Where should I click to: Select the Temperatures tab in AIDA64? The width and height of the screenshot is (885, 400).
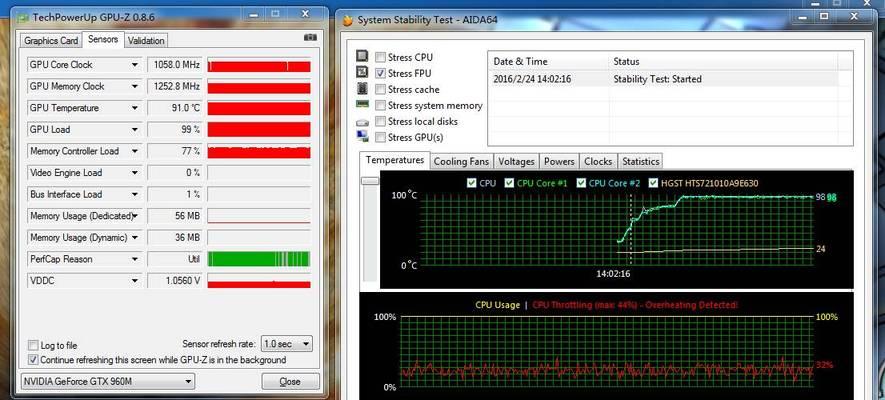[395, 160]
